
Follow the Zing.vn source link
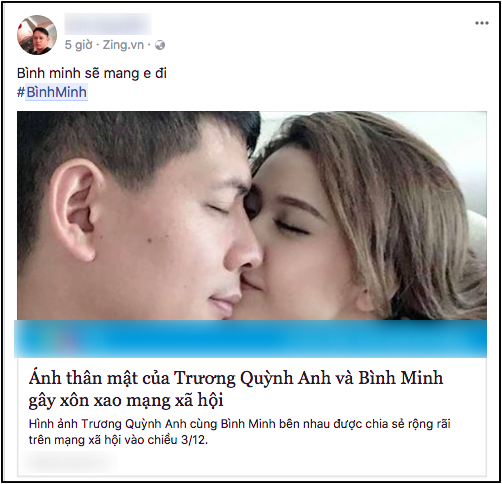(x=123, y=45)
